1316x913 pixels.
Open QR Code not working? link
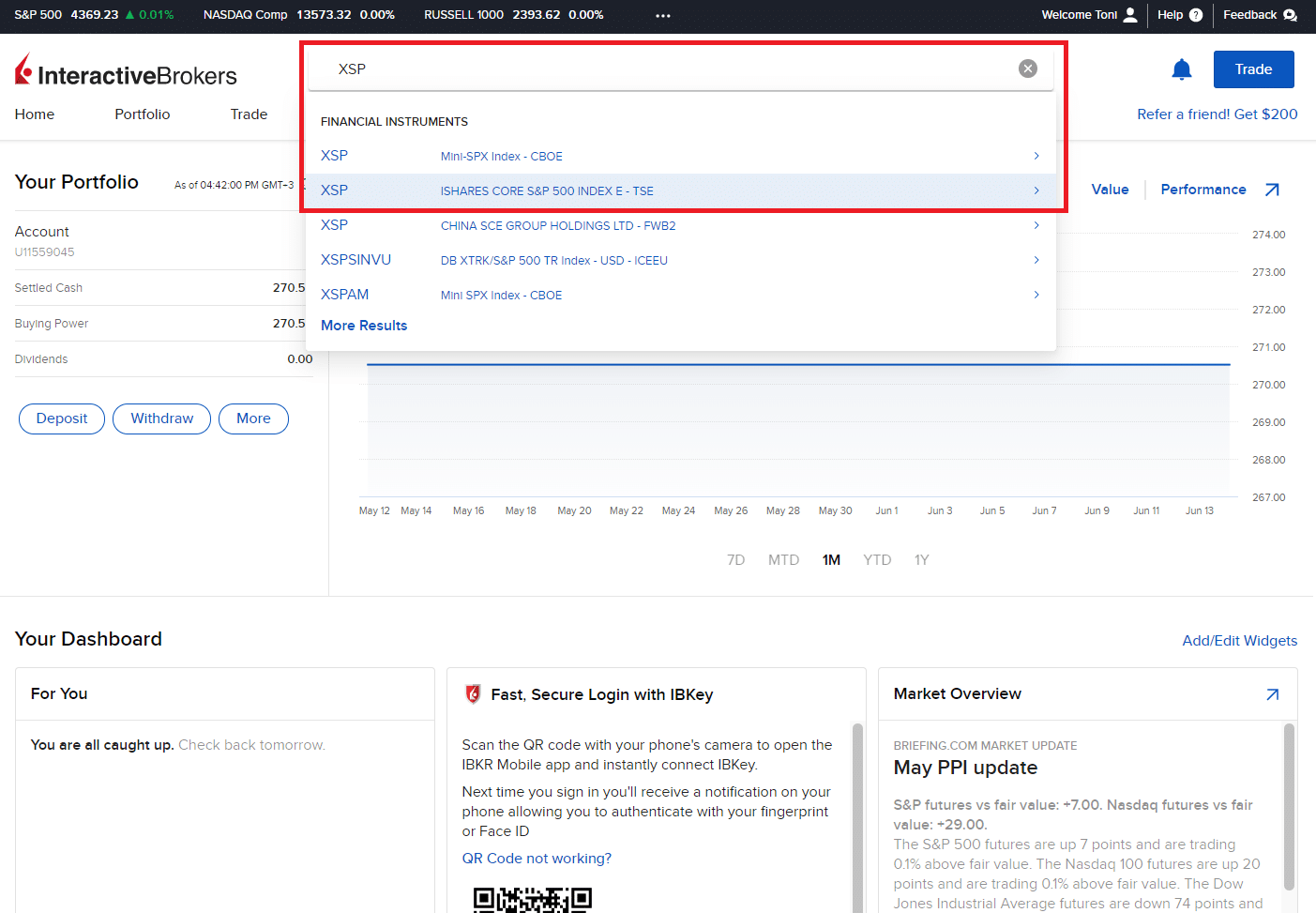click(537, 859)
